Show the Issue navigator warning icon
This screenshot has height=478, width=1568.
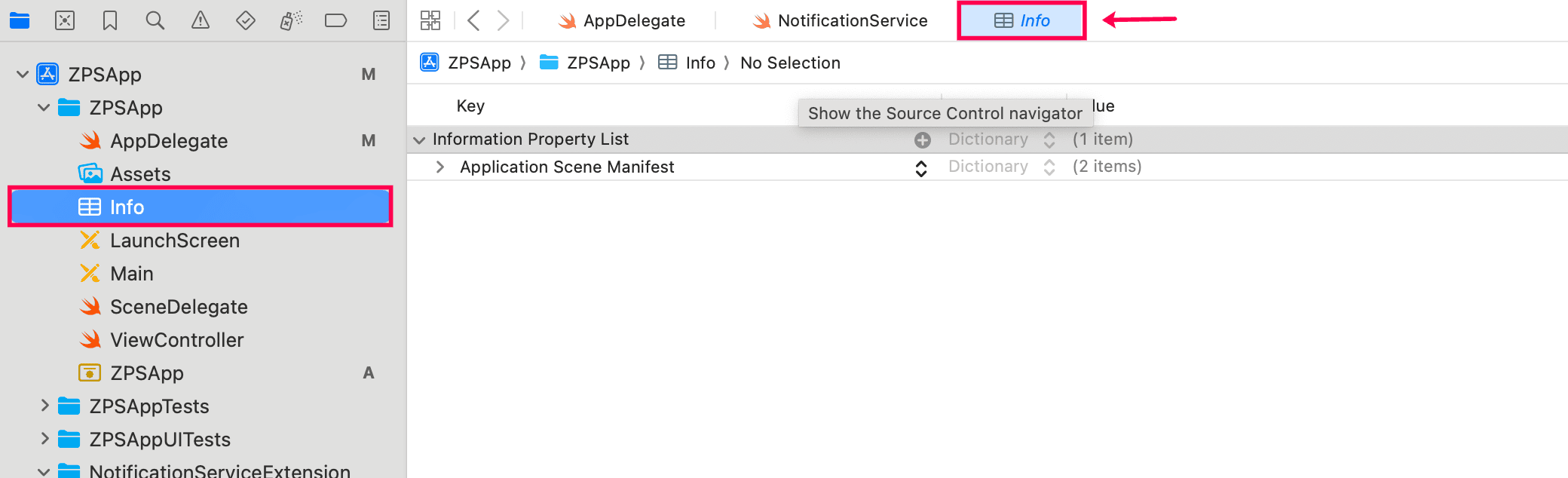[201, 20]
